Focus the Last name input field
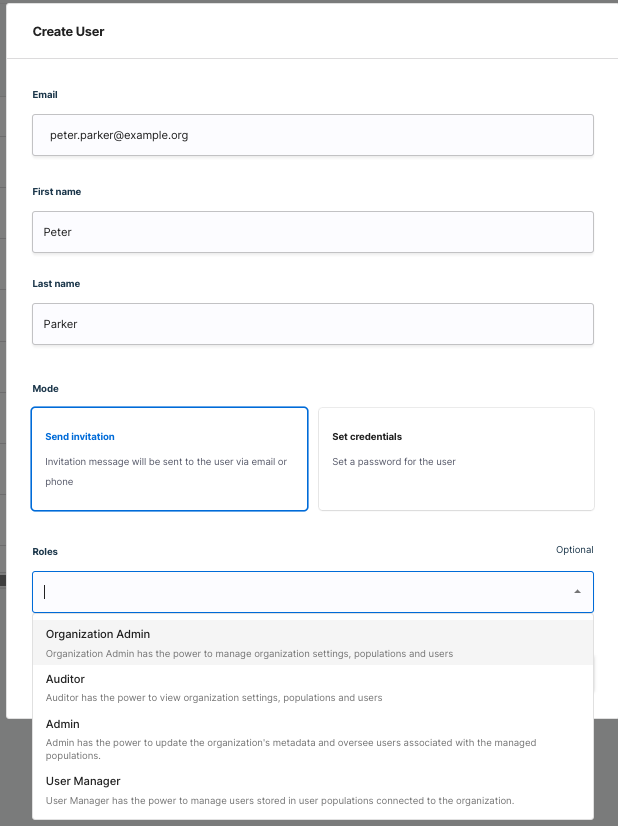618x826 pixels. point(313,324)
